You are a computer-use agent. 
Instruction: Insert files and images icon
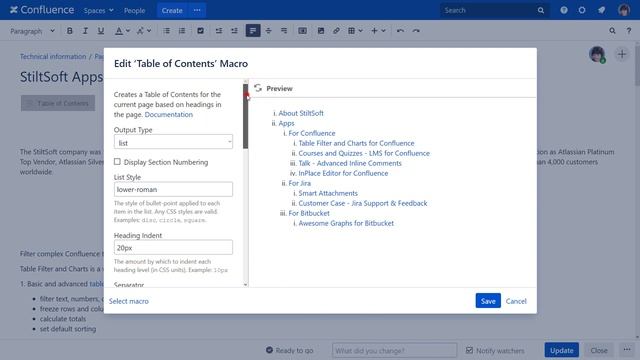[321, 31]
